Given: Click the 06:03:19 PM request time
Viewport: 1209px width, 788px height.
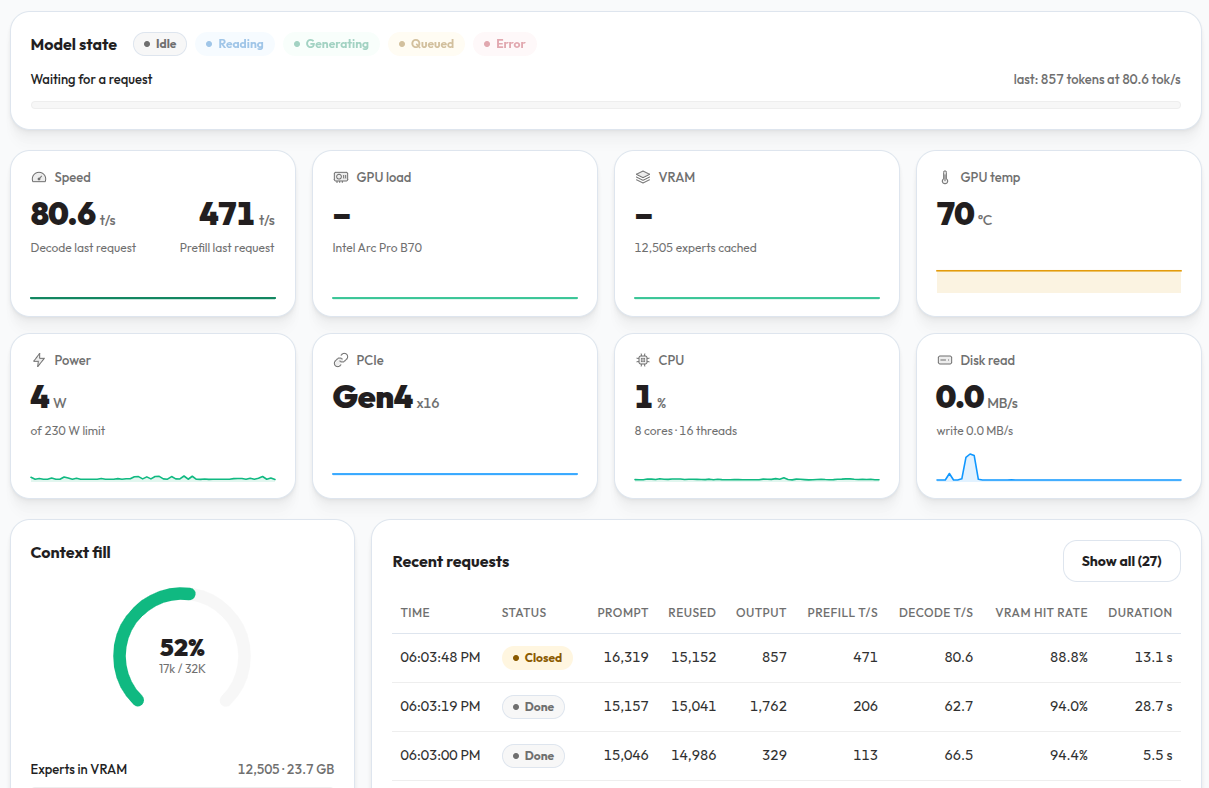Looking at the screenshot, I should pos(441,707).
